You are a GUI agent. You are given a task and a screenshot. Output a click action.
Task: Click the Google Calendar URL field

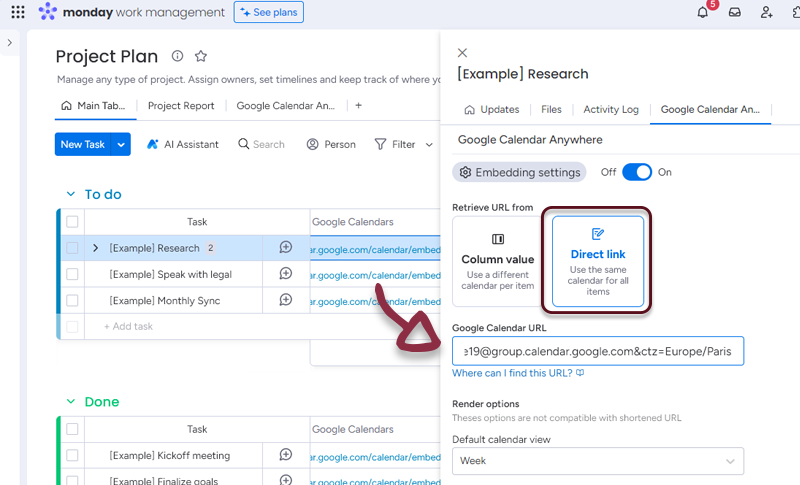tap(597, 351)
